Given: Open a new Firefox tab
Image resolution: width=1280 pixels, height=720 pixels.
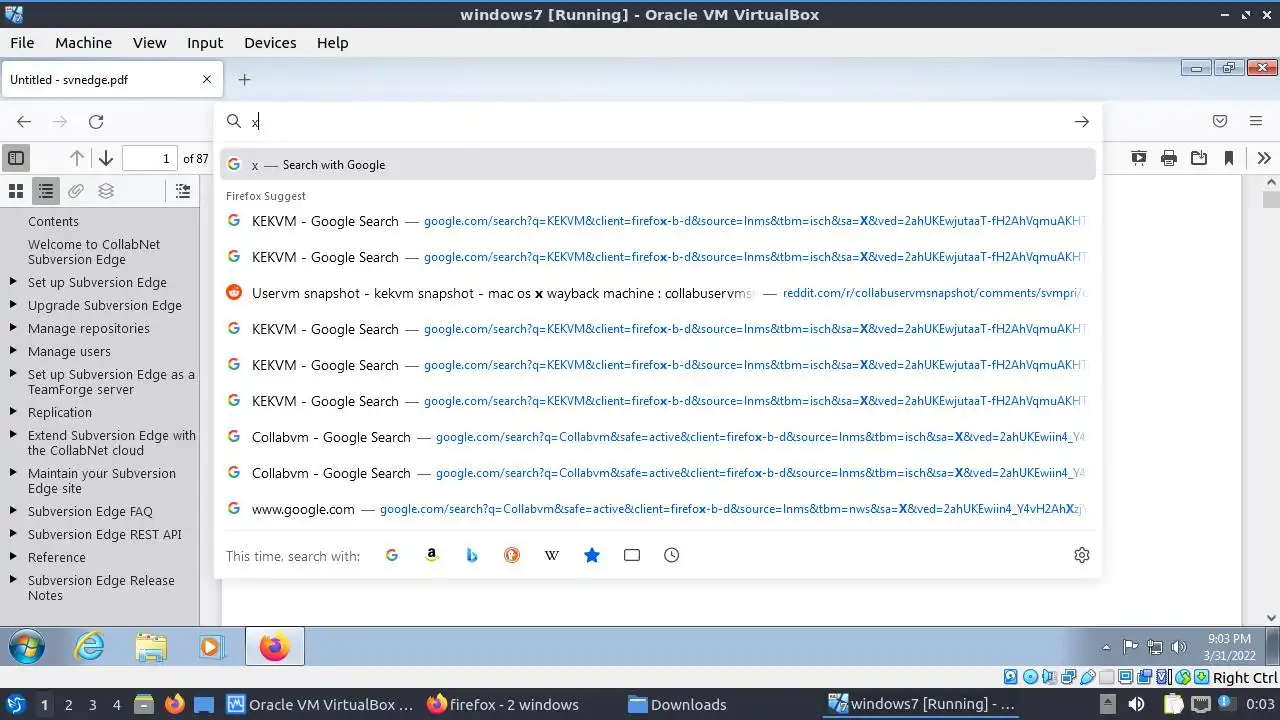Looking at the screenshot, I should [x=244, y=80].
